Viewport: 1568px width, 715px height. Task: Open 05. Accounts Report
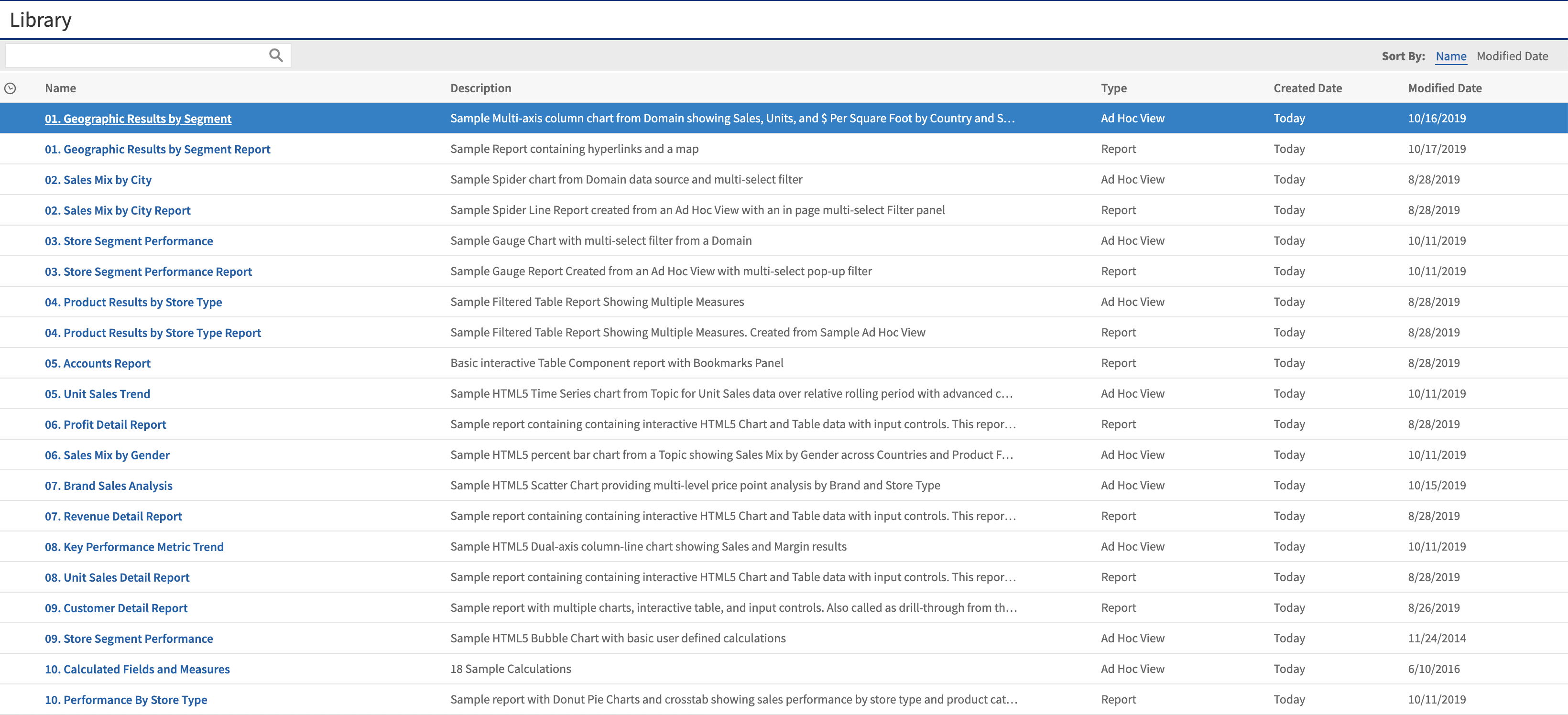point(98,363)
